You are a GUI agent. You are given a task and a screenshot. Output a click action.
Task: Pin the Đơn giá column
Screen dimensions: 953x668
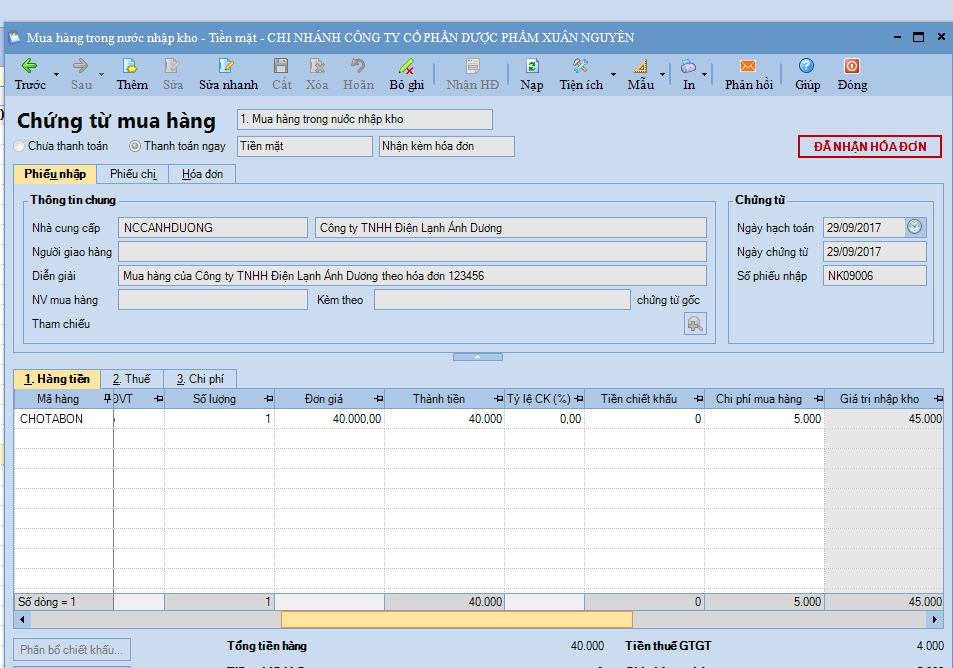(x=379, y=399)
